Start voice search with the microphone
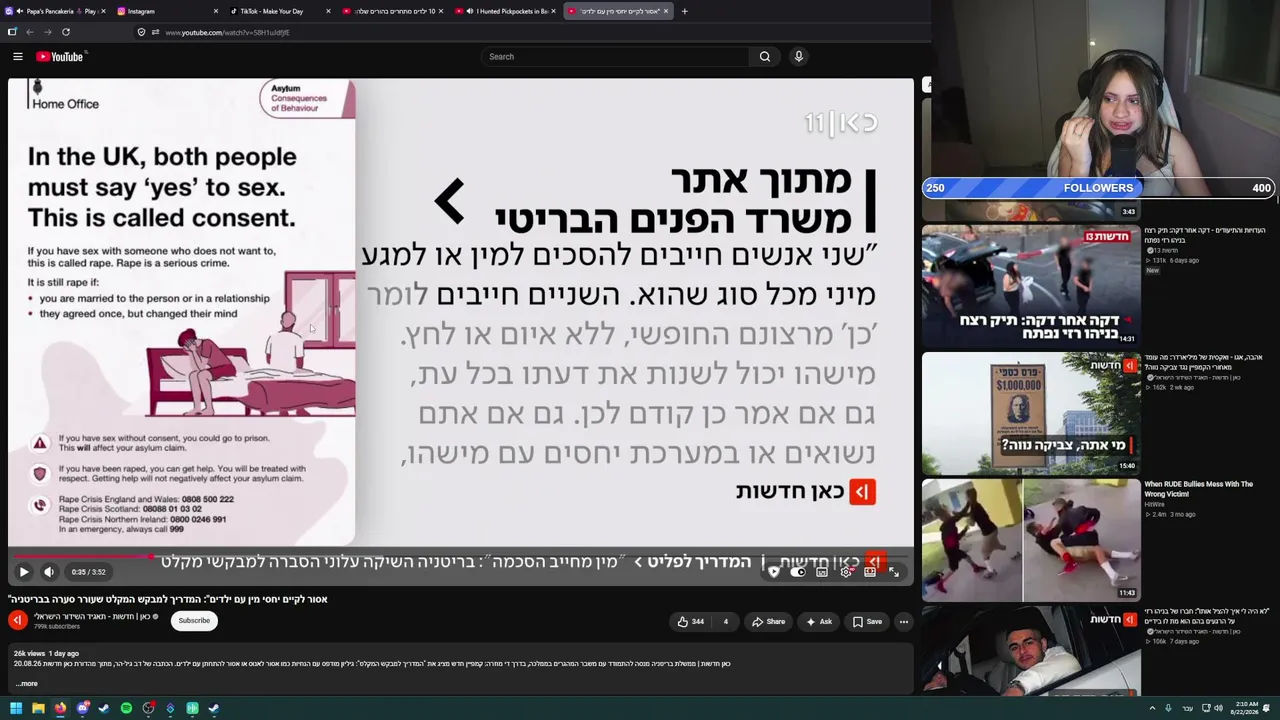Screen dimensions: 1280x720 (798, 57)
